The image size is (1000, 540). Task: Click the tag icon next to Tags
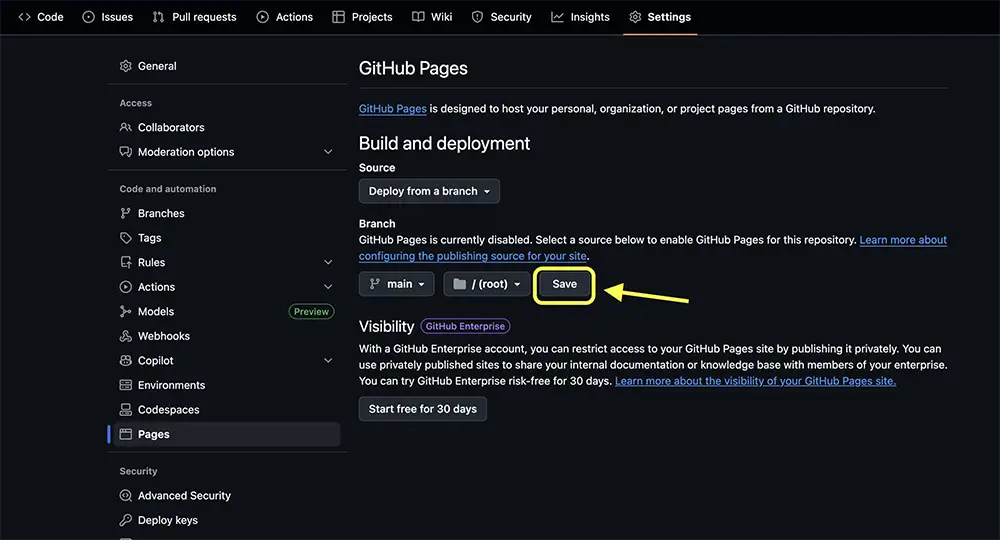[x=126, y=238]
